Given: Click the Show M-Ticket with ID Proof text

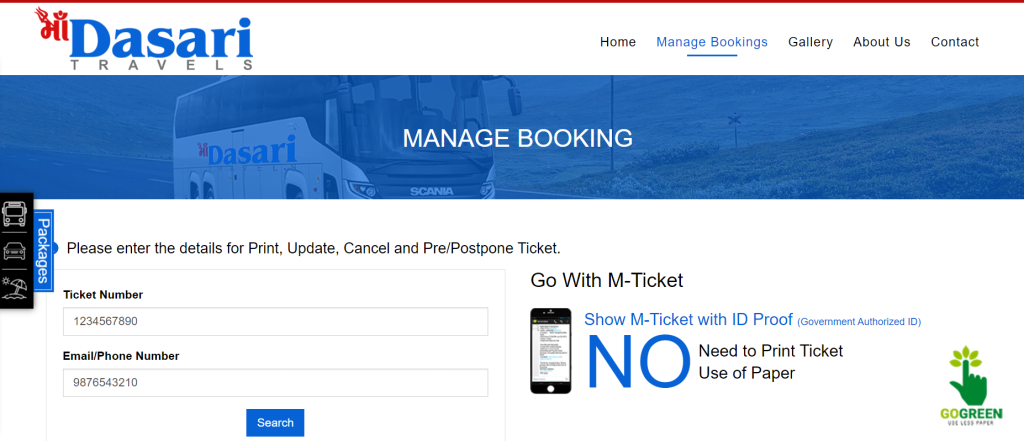Looking at the screenshot, I should coord(688,319).
